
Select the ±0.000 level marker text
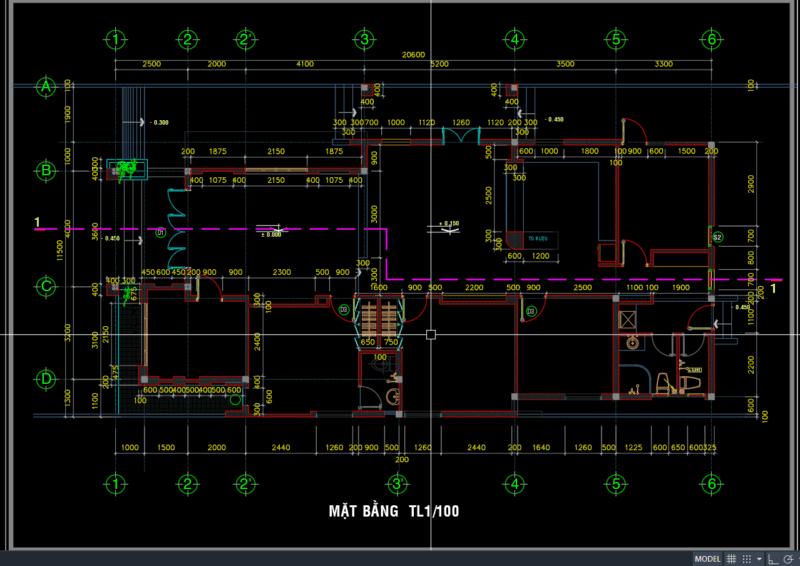tap(270, 235)
